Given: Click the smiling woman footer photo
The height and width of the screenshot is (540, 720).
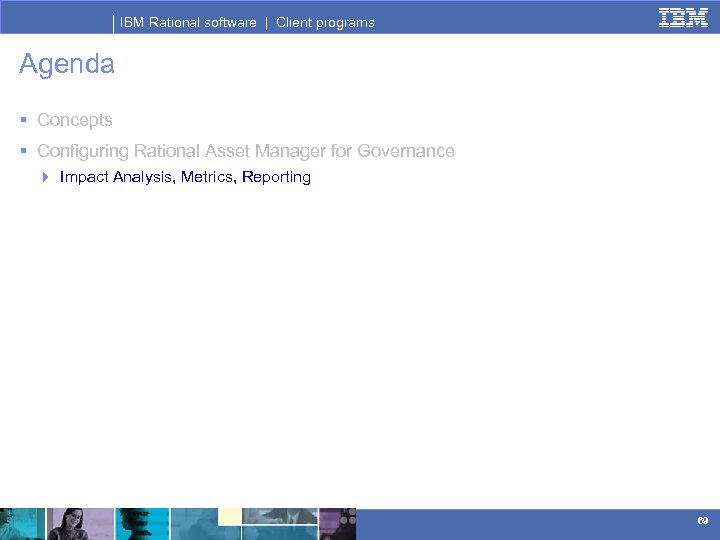Looking at the screenshot, I should click(x=80, y=524).
